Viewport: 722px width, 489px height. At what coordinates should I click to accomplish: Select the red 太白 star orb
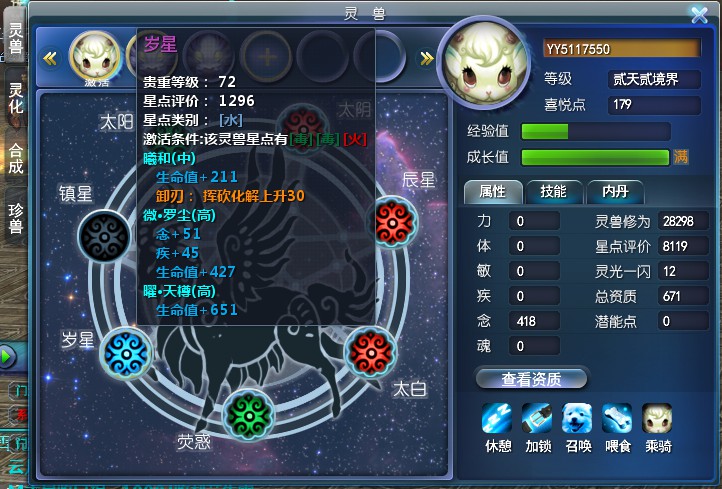point(371,353)
